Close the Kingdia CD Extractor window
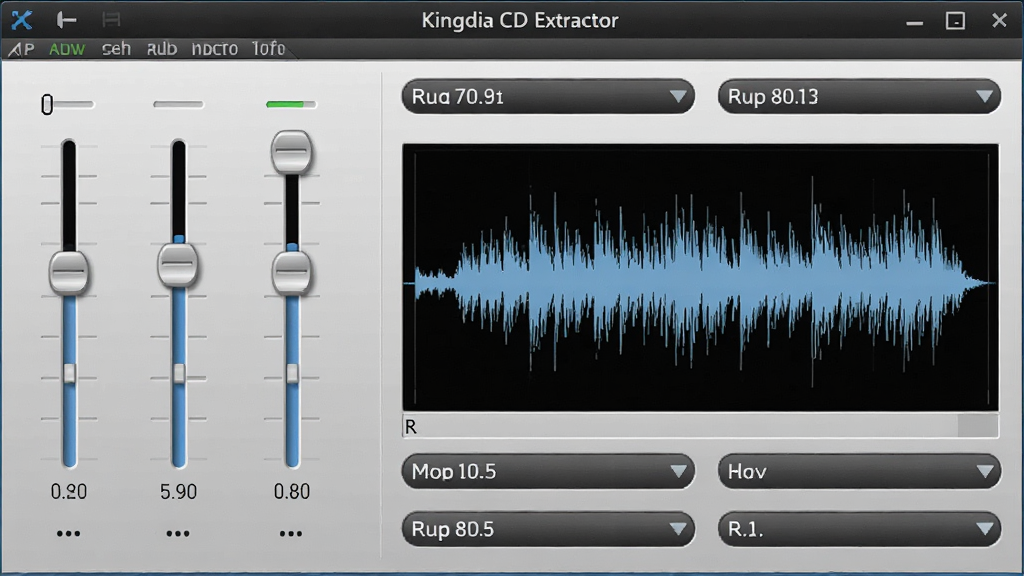The image size is (1024, 576). [999, 21]
